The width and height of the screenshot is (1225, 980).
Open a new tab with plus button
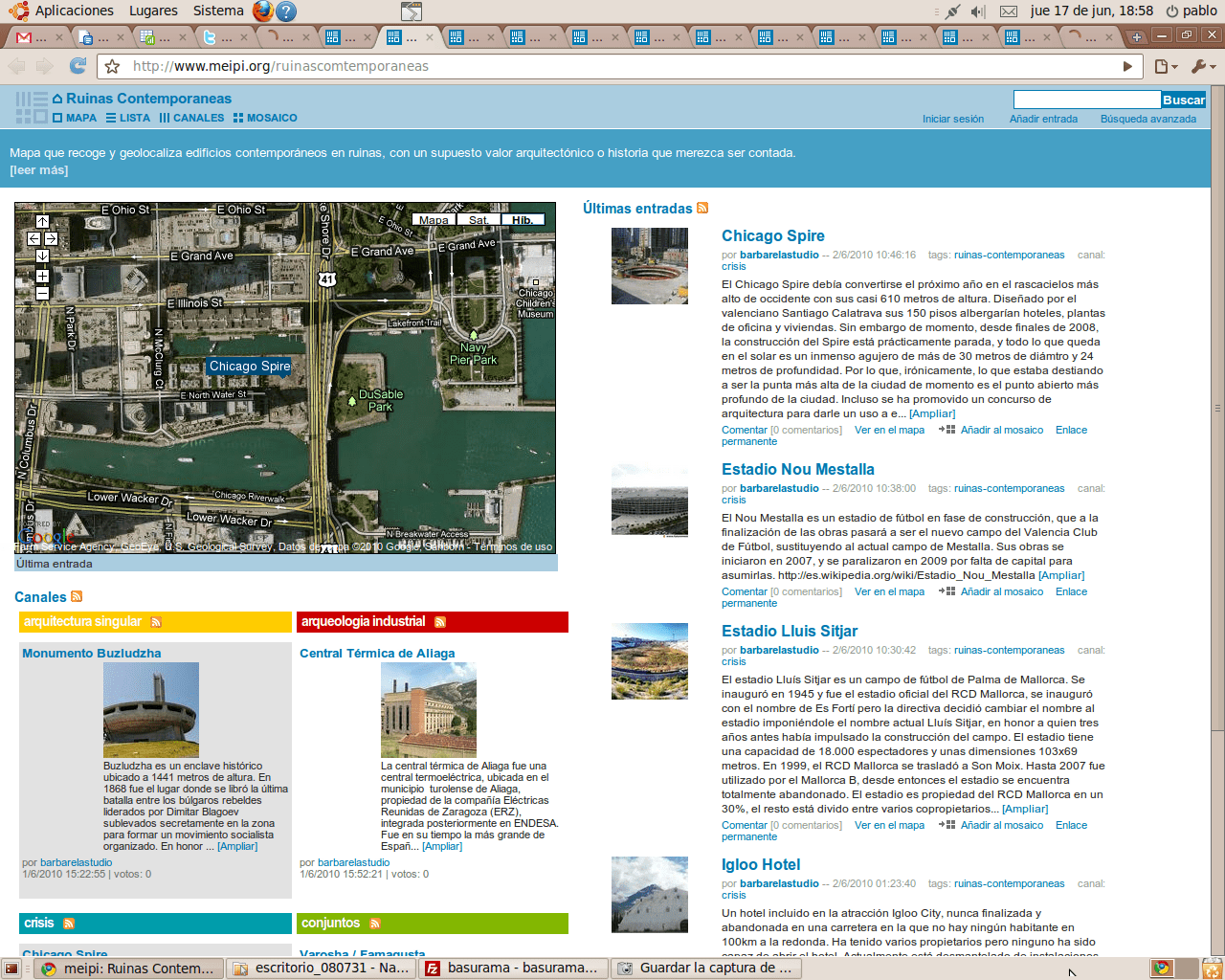coord(1136,37)
